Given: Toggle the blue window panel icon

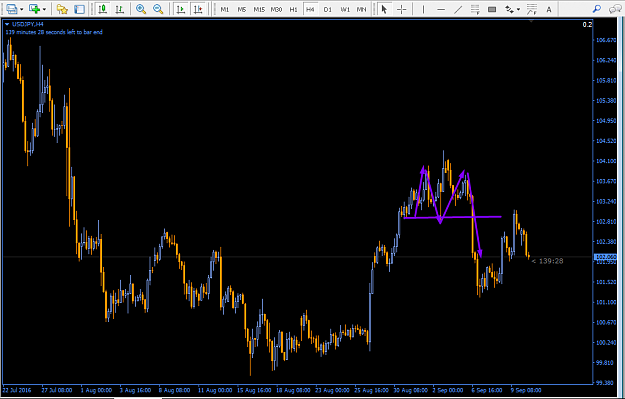Looking at the screenshot, I should (x=79, y=9).
